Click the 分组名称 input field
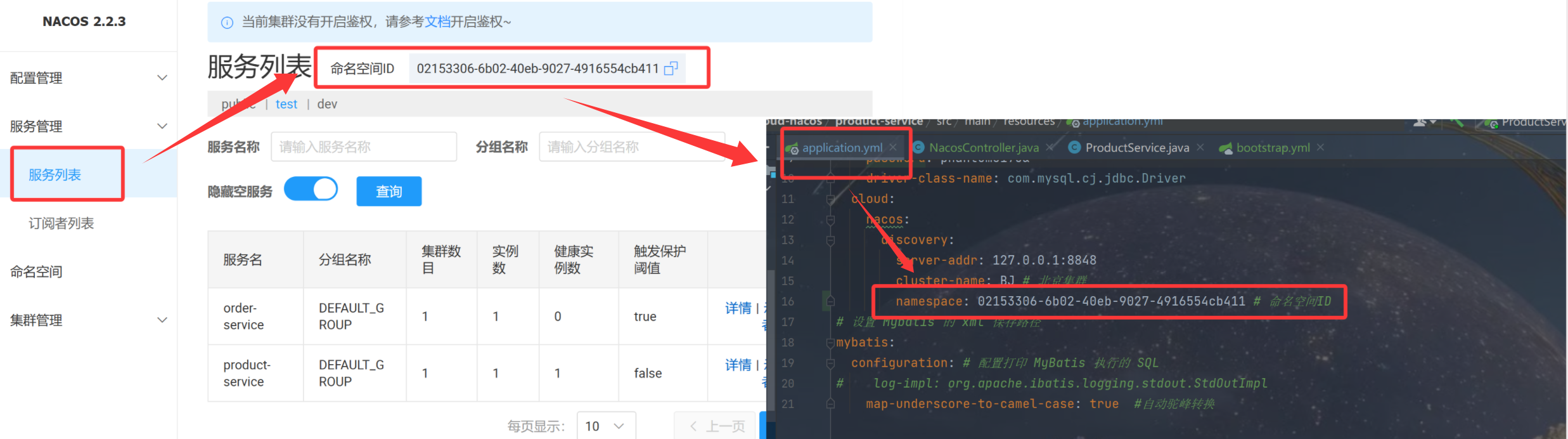 (632, 147)
